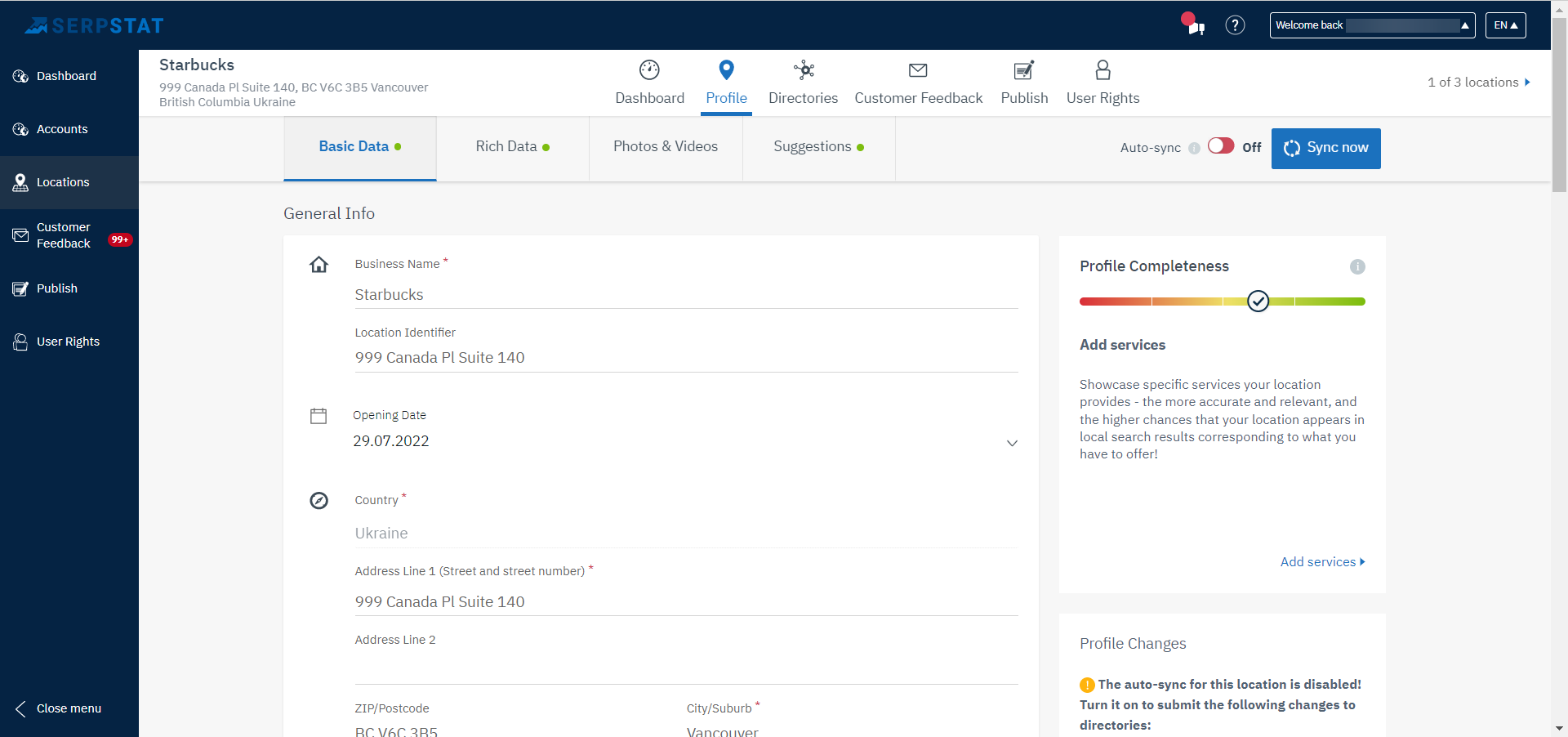Click the Auto-sync info icon
This screenshot has width=1568, height=737.
(x=1194, y=148)
